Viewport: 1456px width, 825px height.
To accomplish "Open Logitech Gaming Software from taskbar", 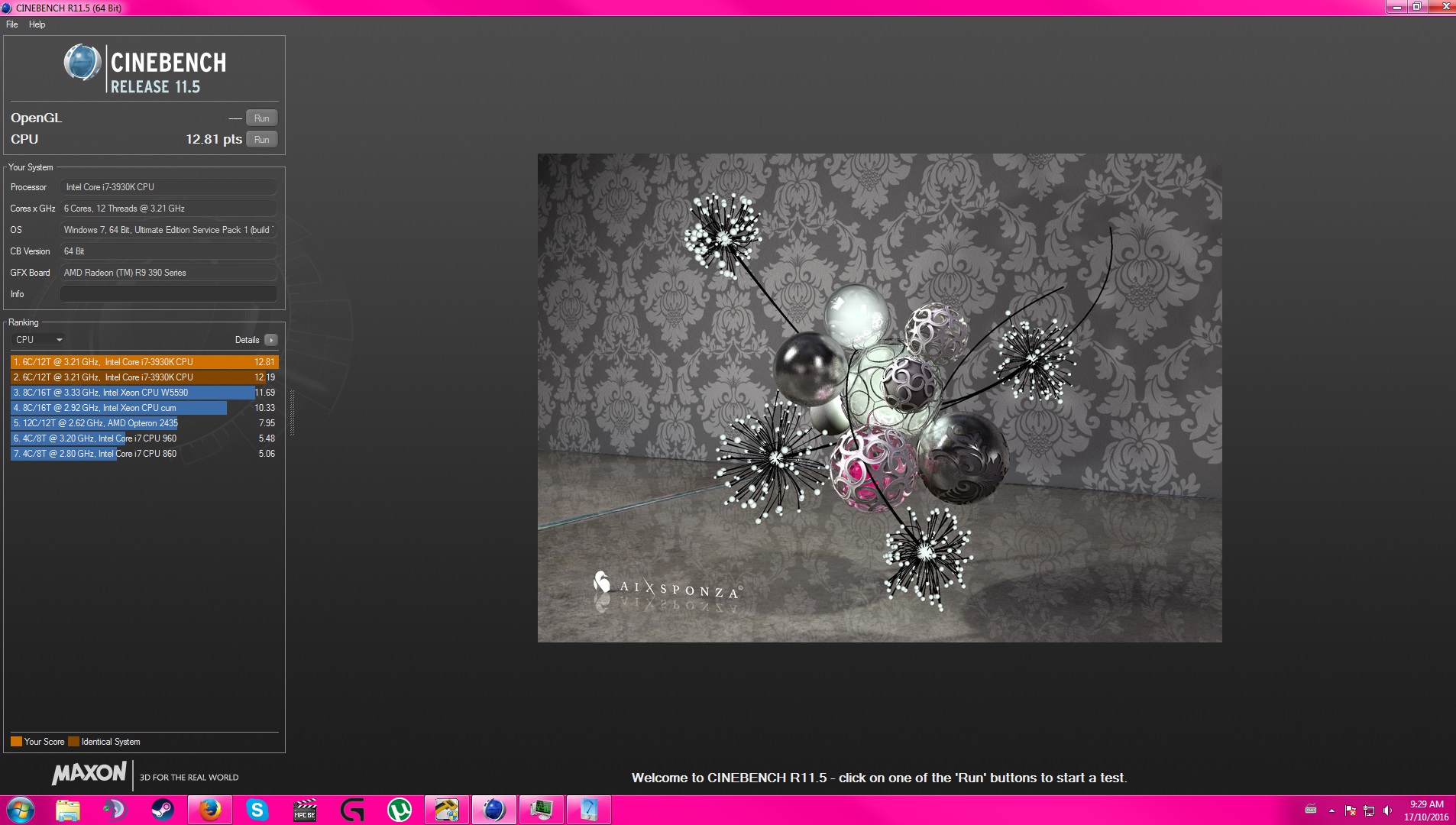I will 352,810.
